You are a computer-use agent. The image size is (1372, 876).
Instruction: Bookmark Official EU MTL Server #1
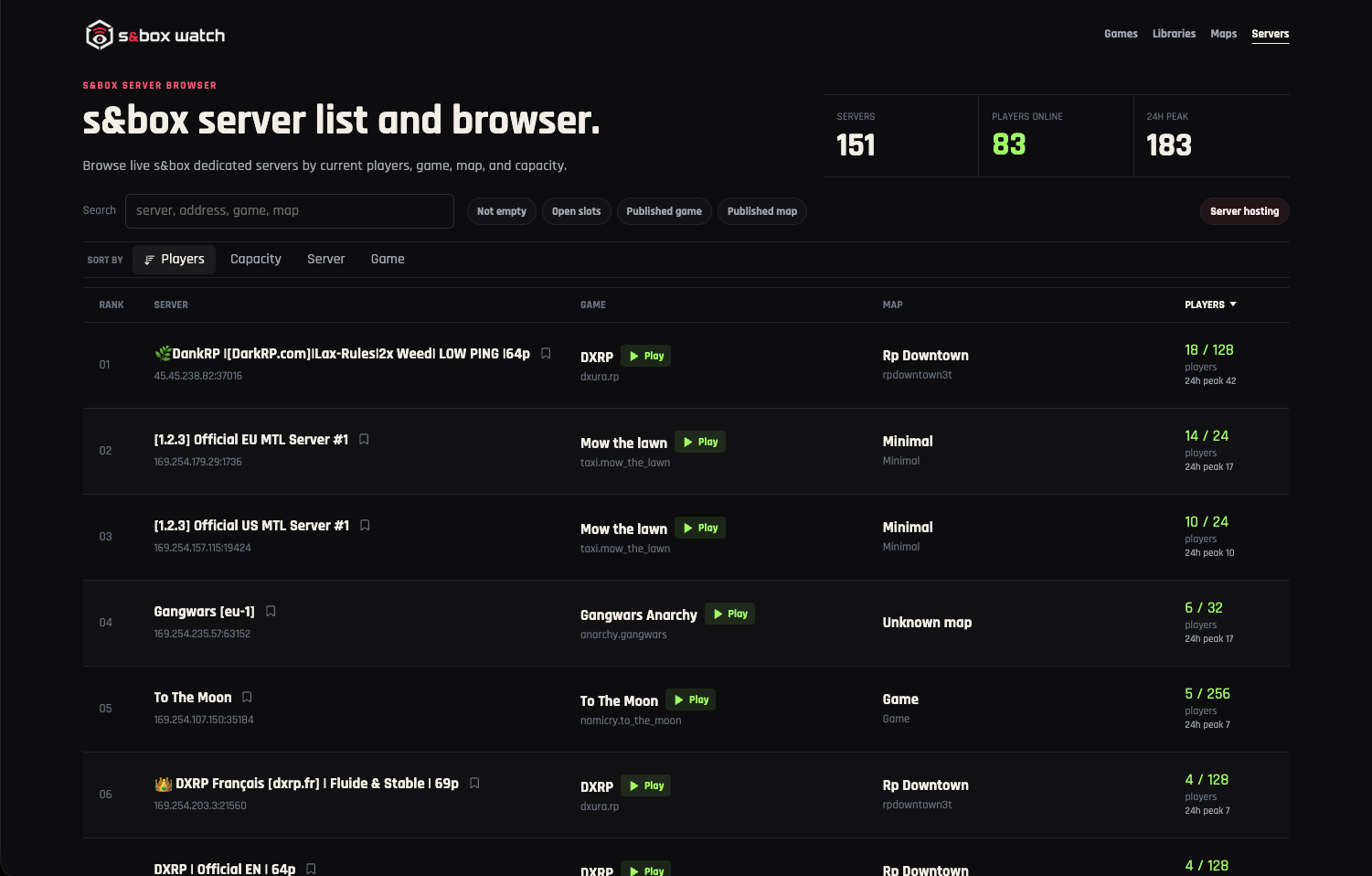[x=364, y=439]
